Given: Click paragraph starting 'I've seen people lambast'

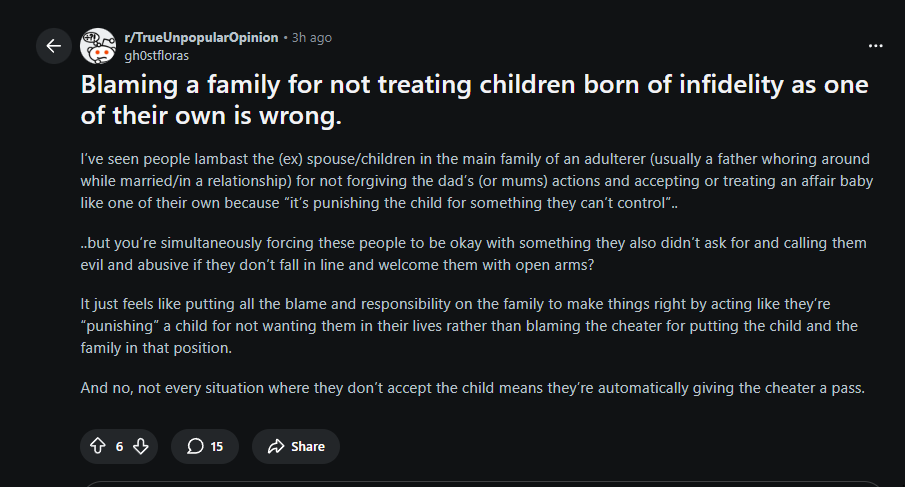Looking at the screenshot, I should (477, 181).
